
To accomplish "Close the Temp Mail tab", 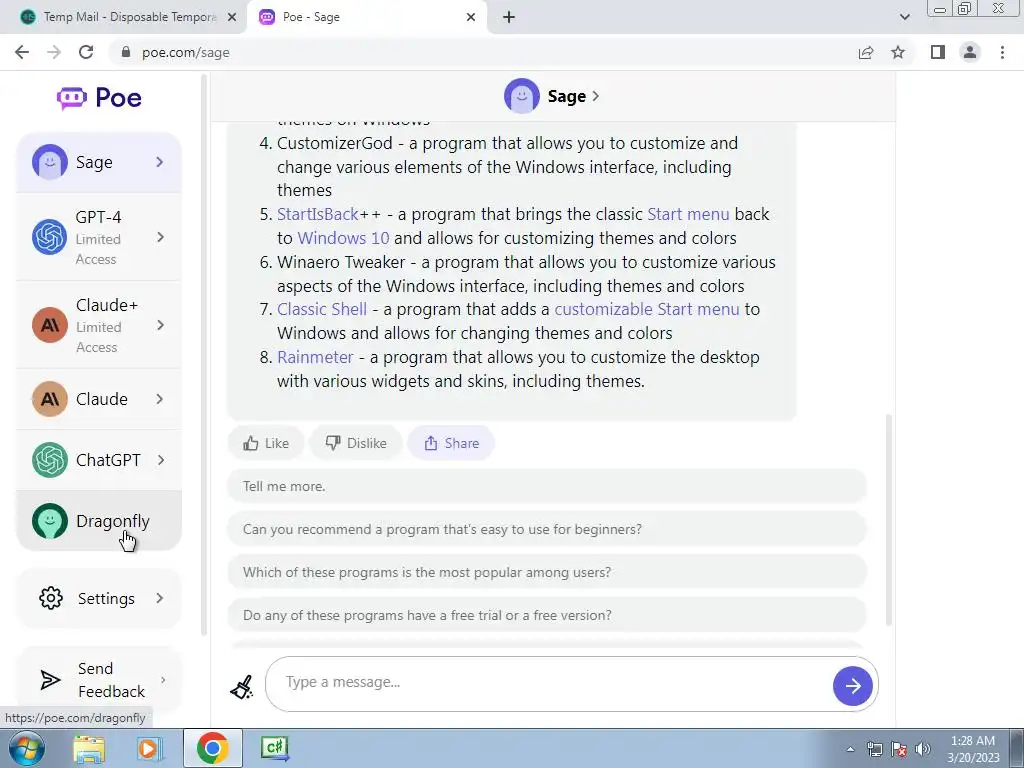I will (232, 17).
